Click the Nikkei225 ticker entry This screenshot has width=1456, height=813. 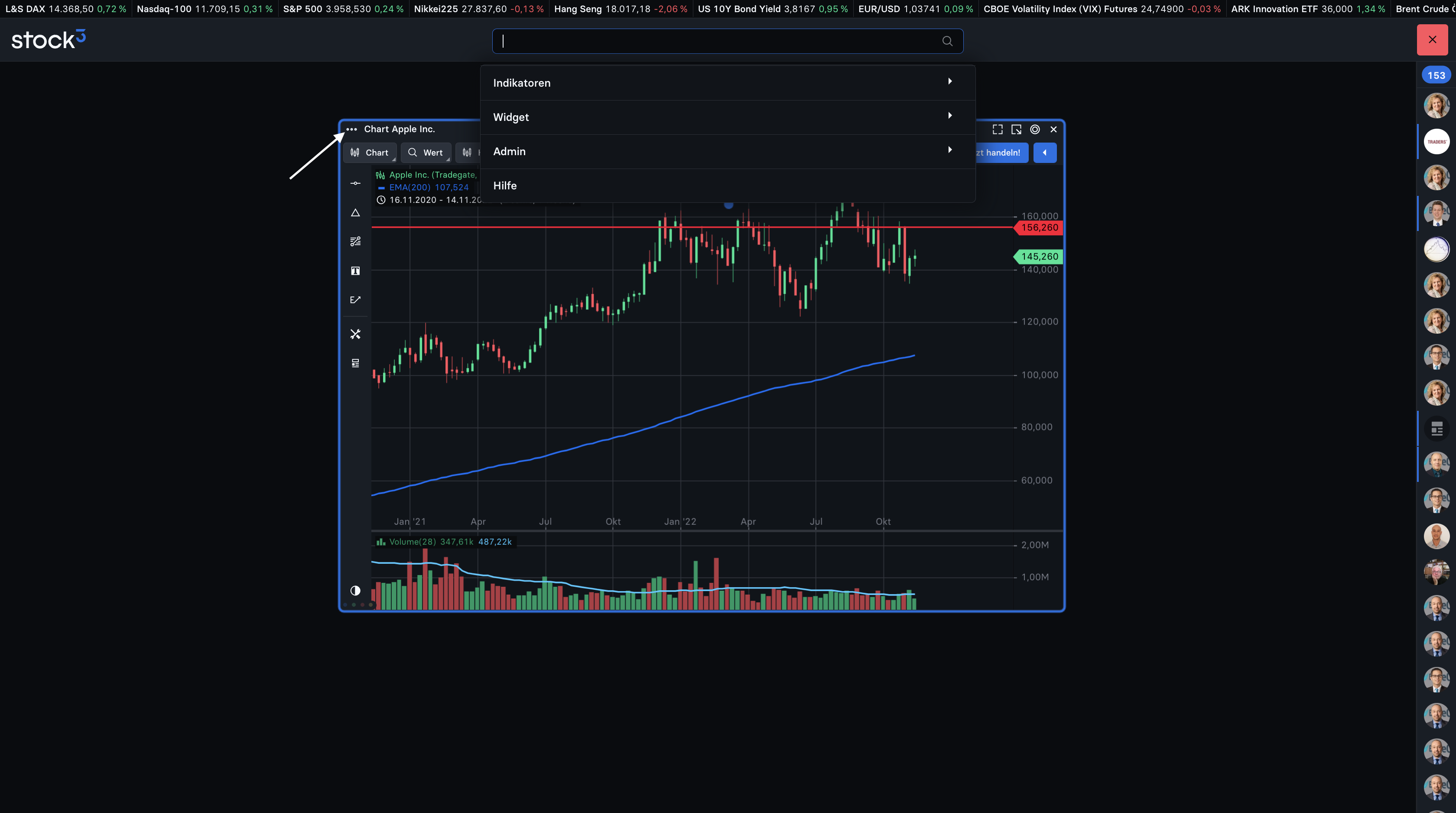click(x=479, y=9)
